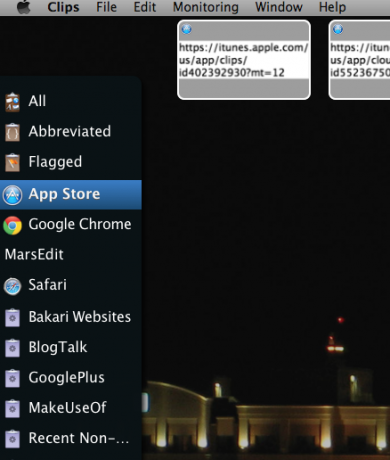
Task: Select the Flagged label
Action: pyautogui.click(x=55, y=162)
